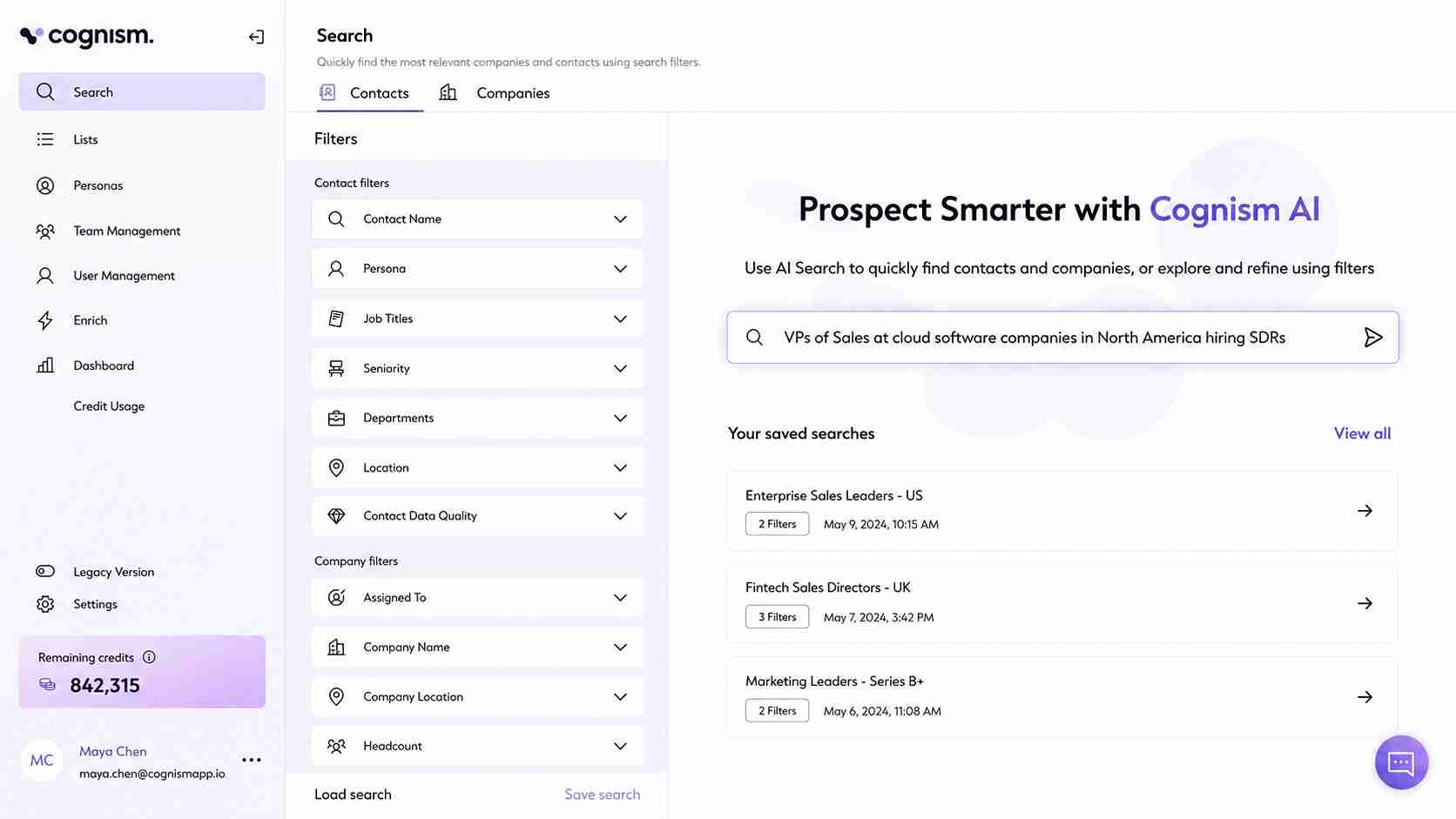Open the Dashboard bar chart icon
1456x819 pixels.
45,366
